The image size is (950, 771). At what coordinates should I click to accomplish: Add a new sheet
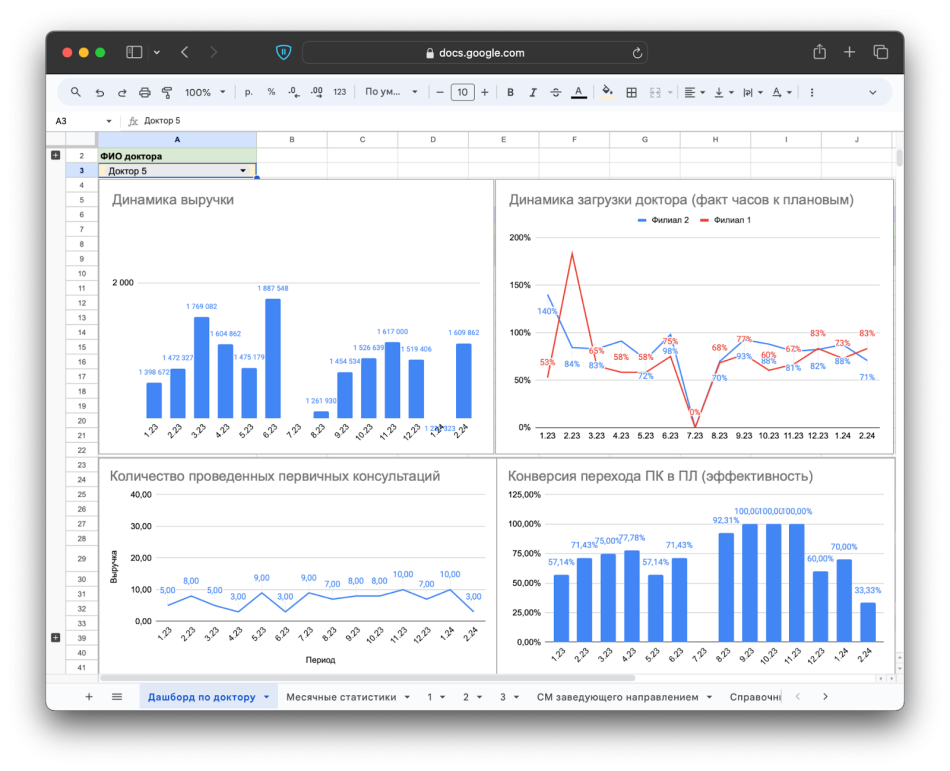tap(89, 697)
